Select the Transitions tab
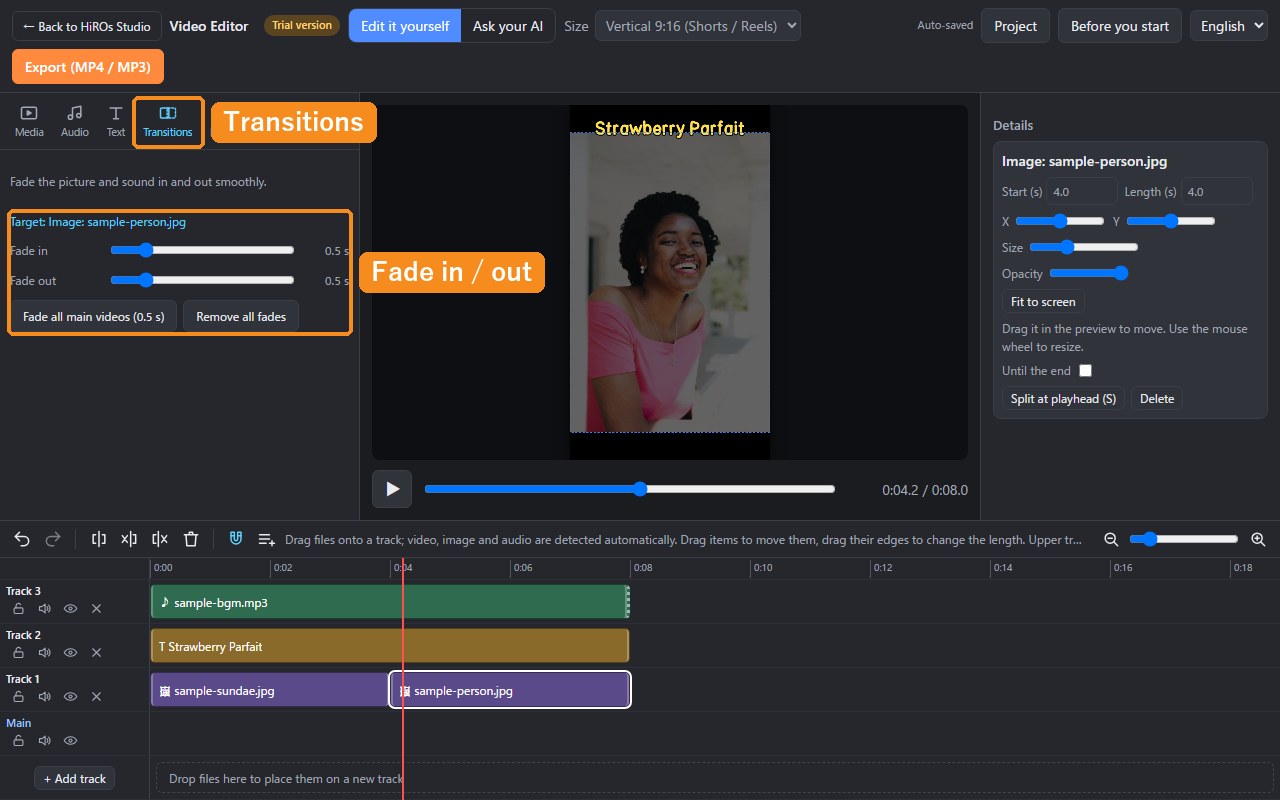Viewport: 1280px width, 800px height. pos(168,122)
